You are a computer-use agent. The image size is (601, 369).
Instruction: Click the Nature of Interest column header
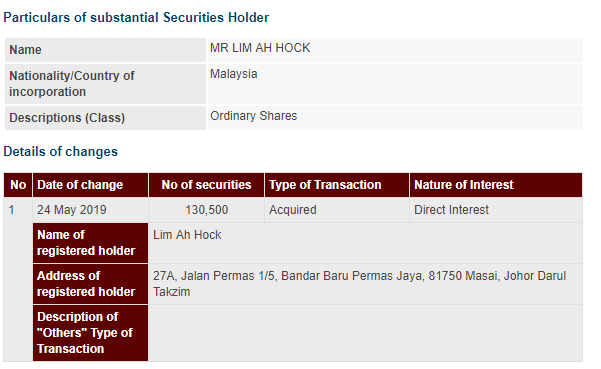pyautogui.click(x=496, y=185)
